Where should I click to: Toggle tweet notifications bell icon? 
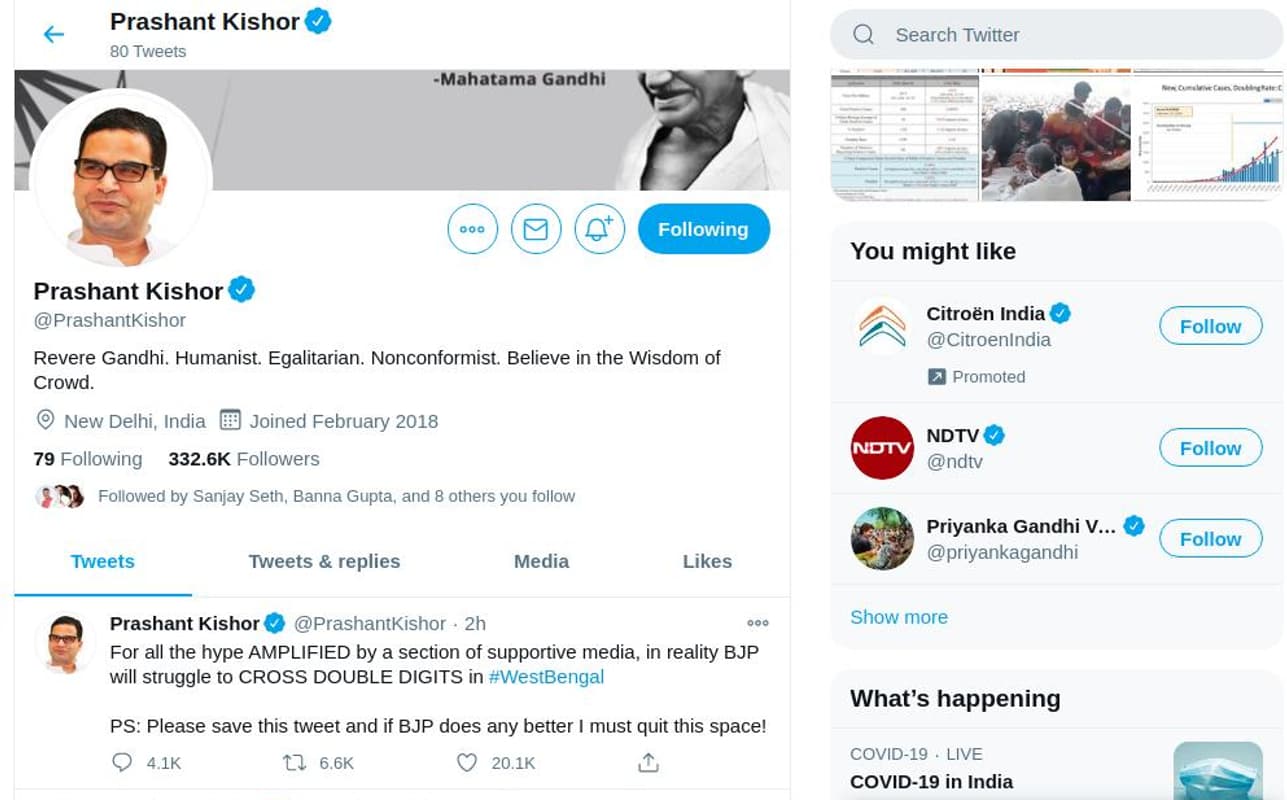tap(599, 229)
